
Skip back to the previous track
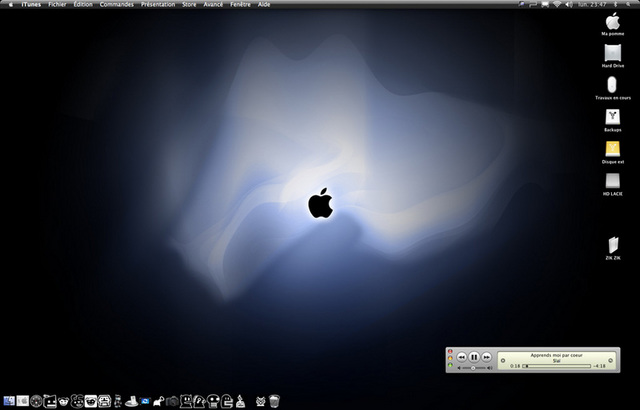click(461, 357)
